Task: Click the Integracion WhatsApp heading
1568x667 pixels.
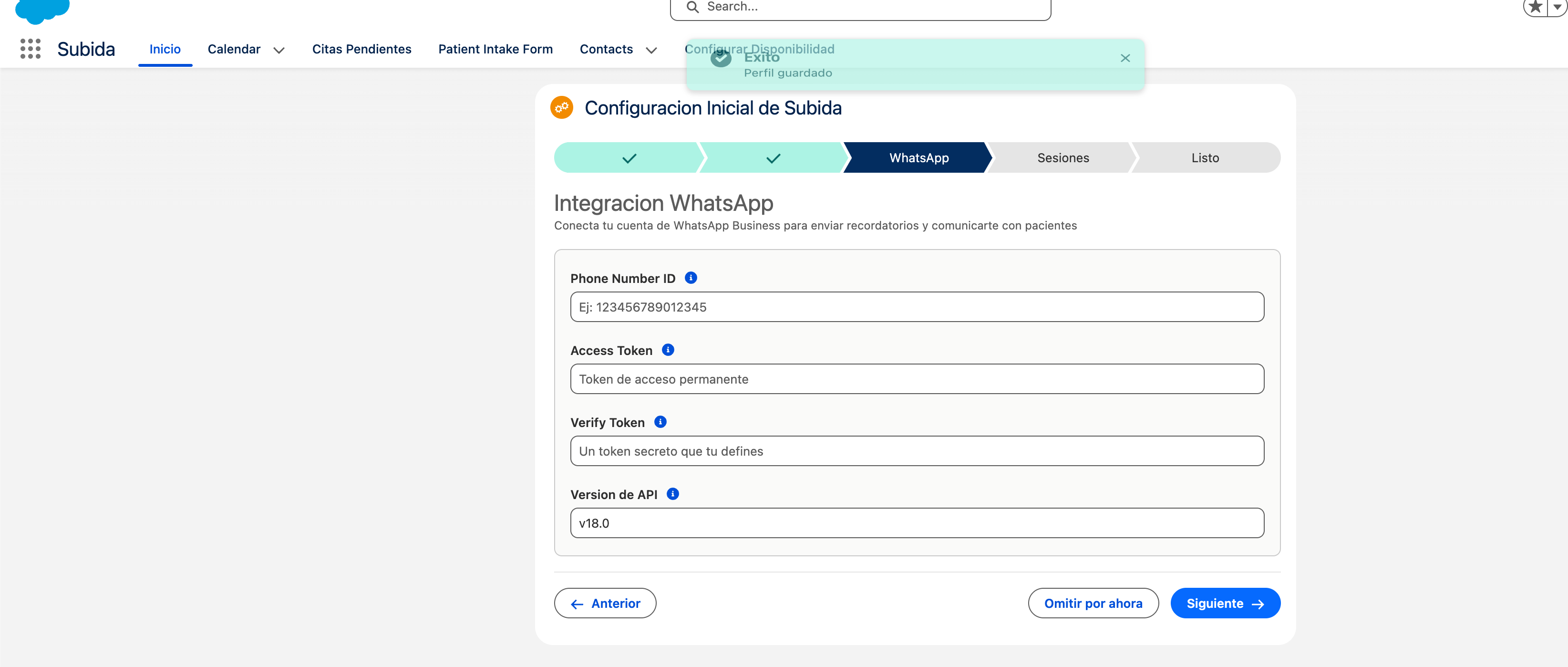Action: pos(663,203)
